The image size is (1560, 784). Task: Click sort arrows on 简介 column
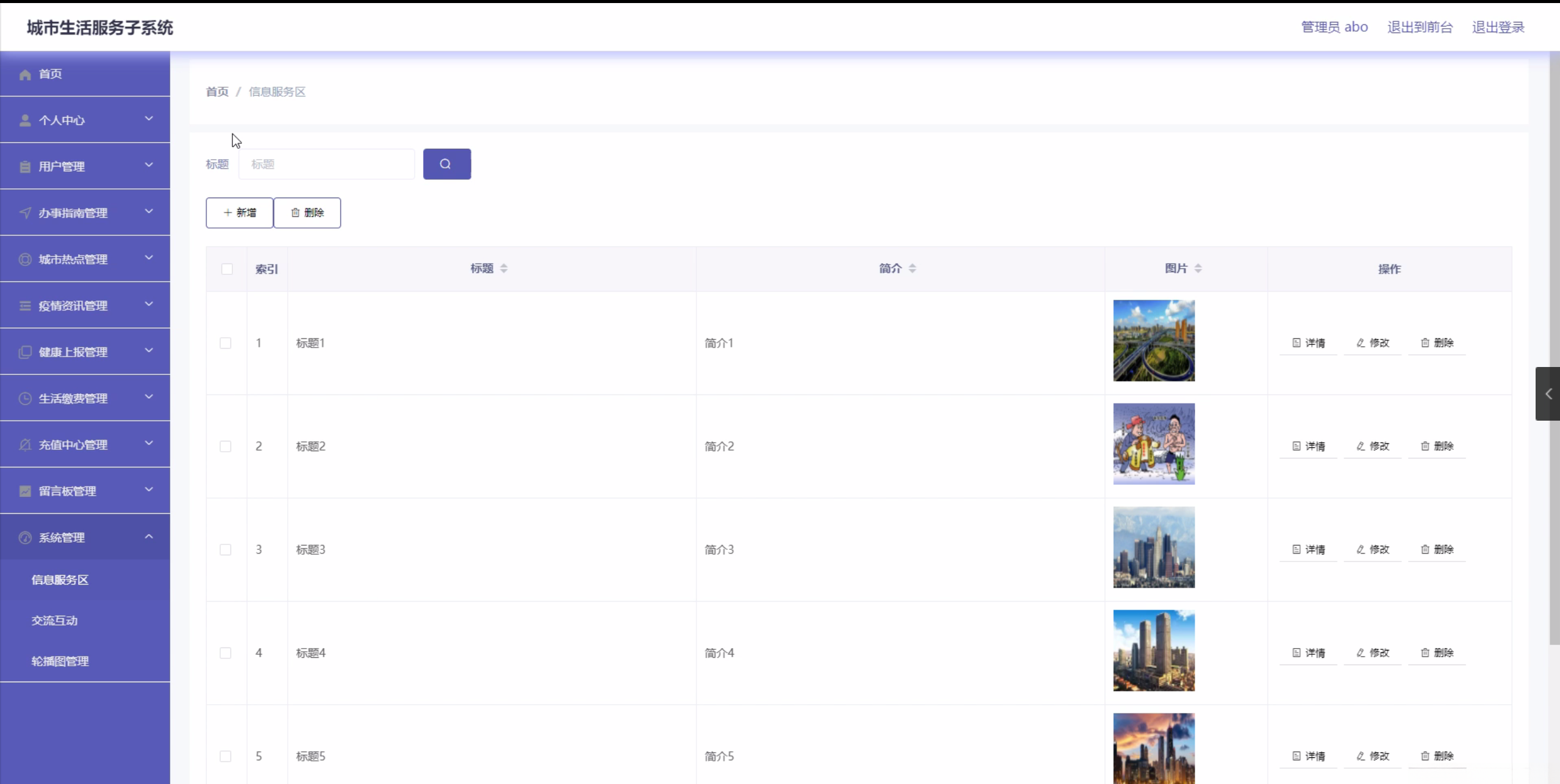[x=912, y=268]
